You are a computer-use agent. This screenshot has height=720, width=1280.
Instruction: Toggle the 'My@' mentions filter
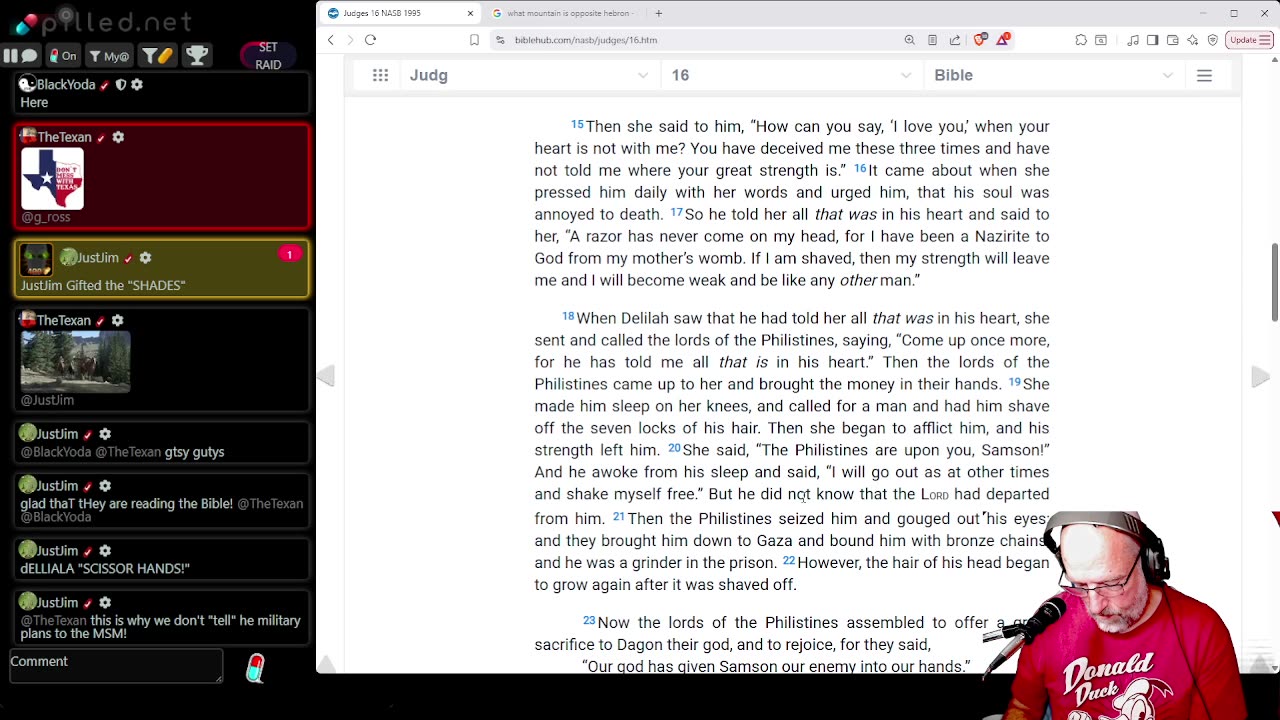click(x=108, y=56)
